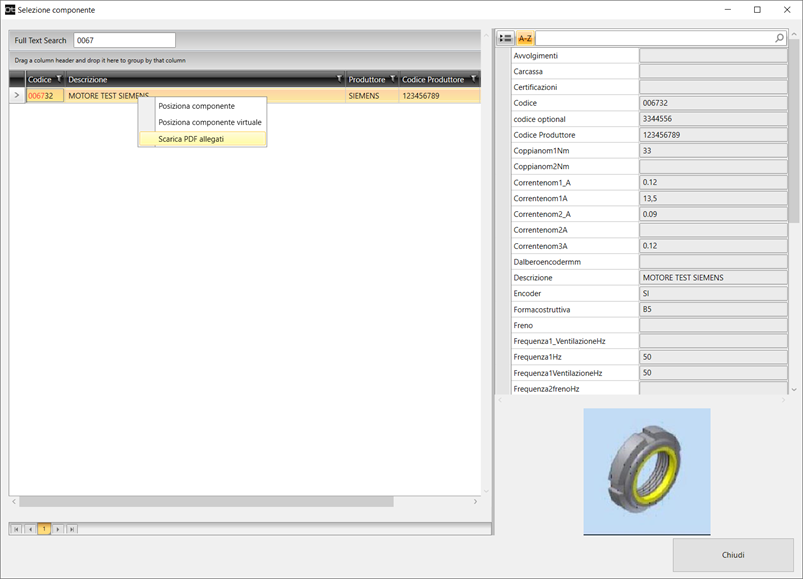Open the Produttore column filter icon

click(393, 79)
